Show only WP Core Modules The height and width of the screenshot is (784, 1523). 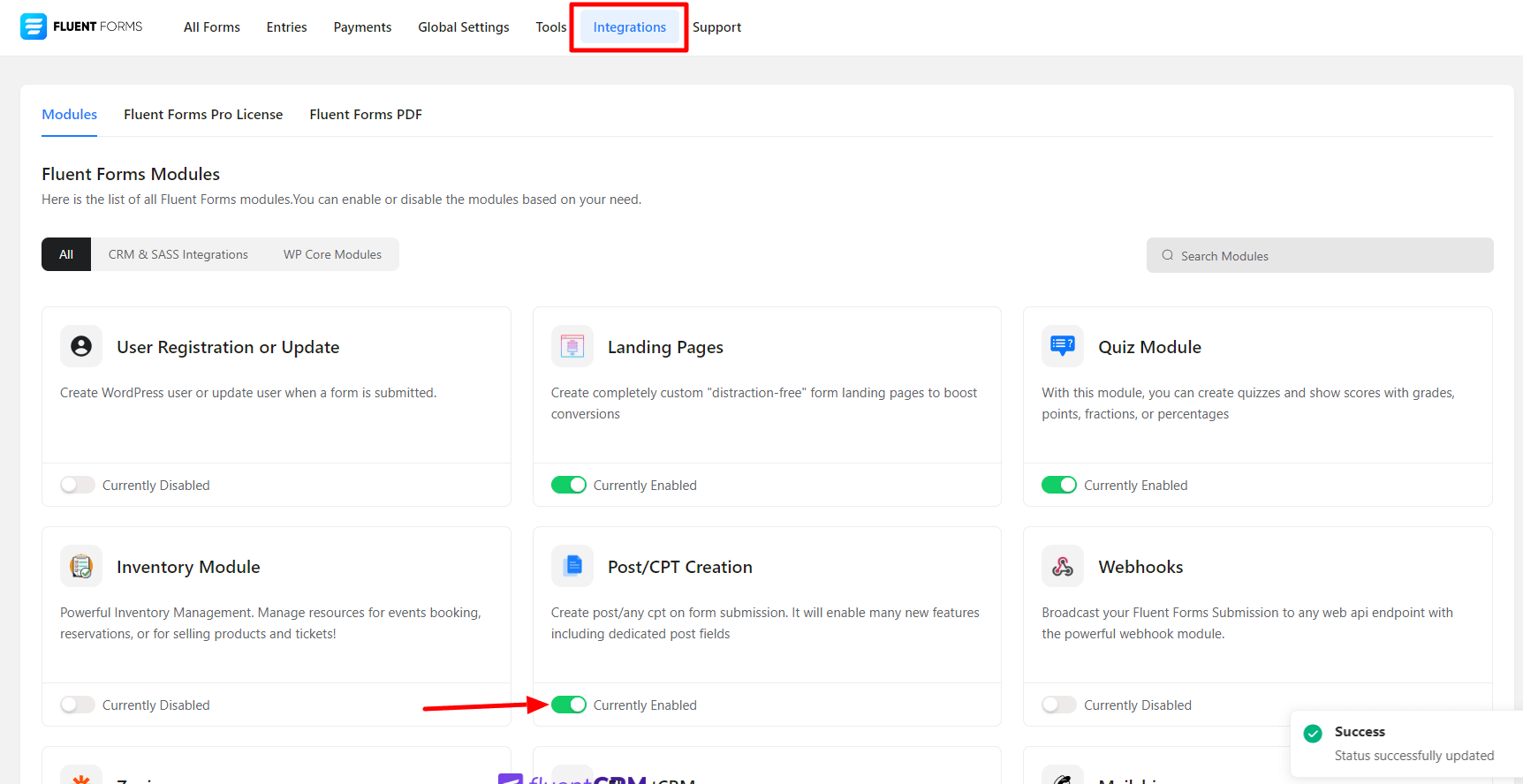tap(332, 254)
